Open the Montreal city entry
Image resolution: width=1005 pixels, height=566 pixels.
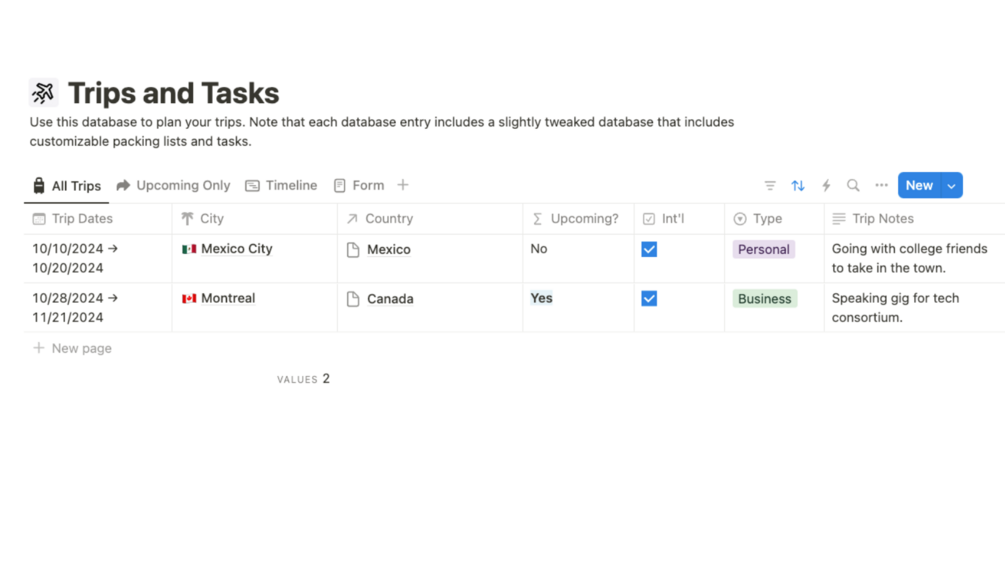point(228,298)
